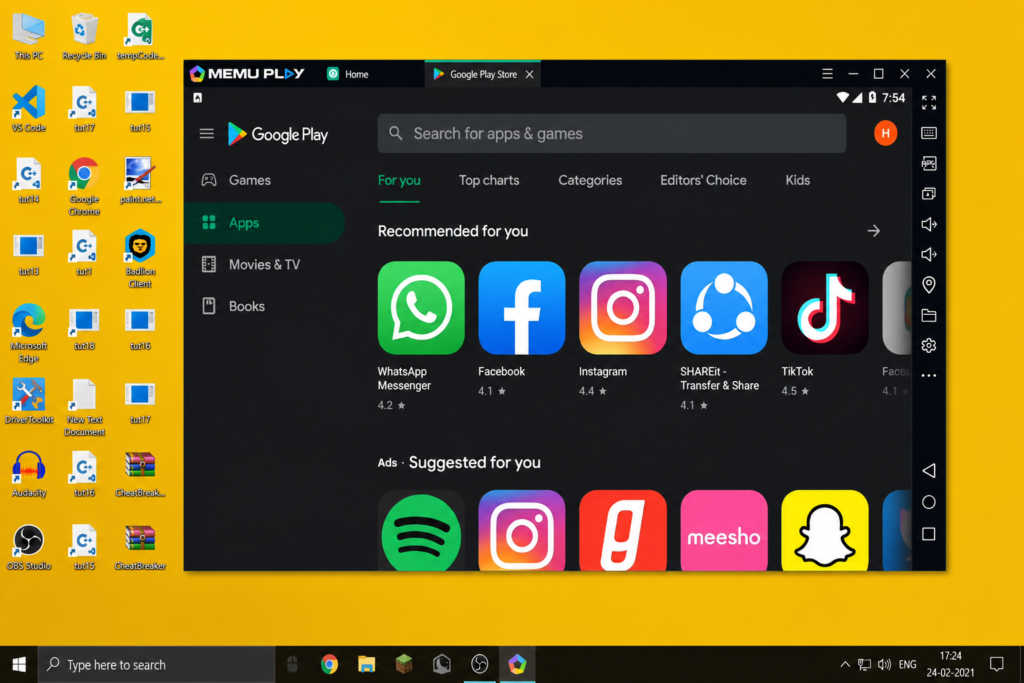The image size is (1024, 683).
Task: Open Google Play hamburger menu
Action: pyautogui.click(x=206, y=134)
